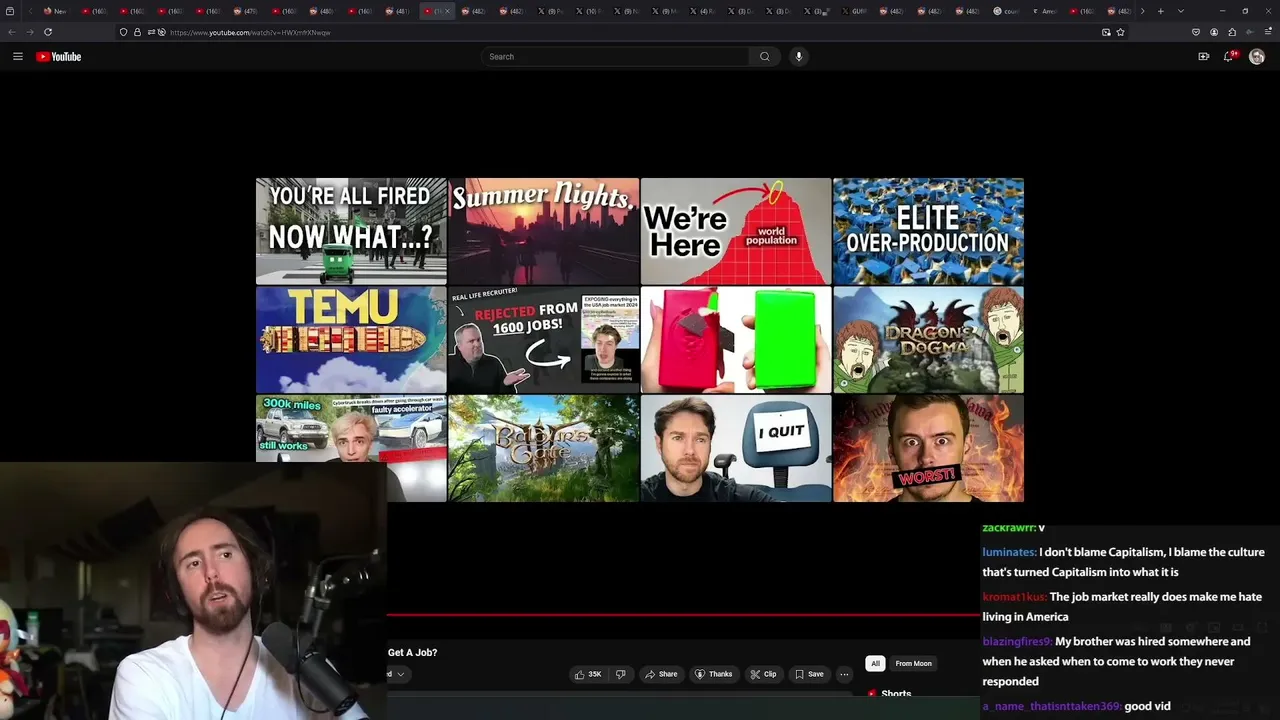
Task: Open the Firefox View icon
Action: click(11, 11)
